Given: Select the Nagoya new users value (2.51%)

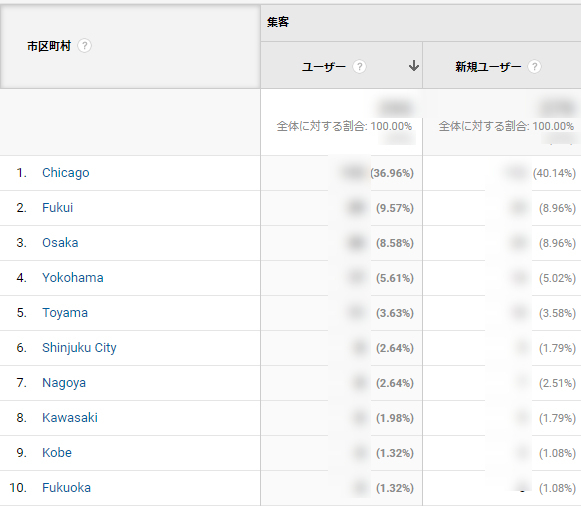Looking at the screenshot, I should 557,383.
